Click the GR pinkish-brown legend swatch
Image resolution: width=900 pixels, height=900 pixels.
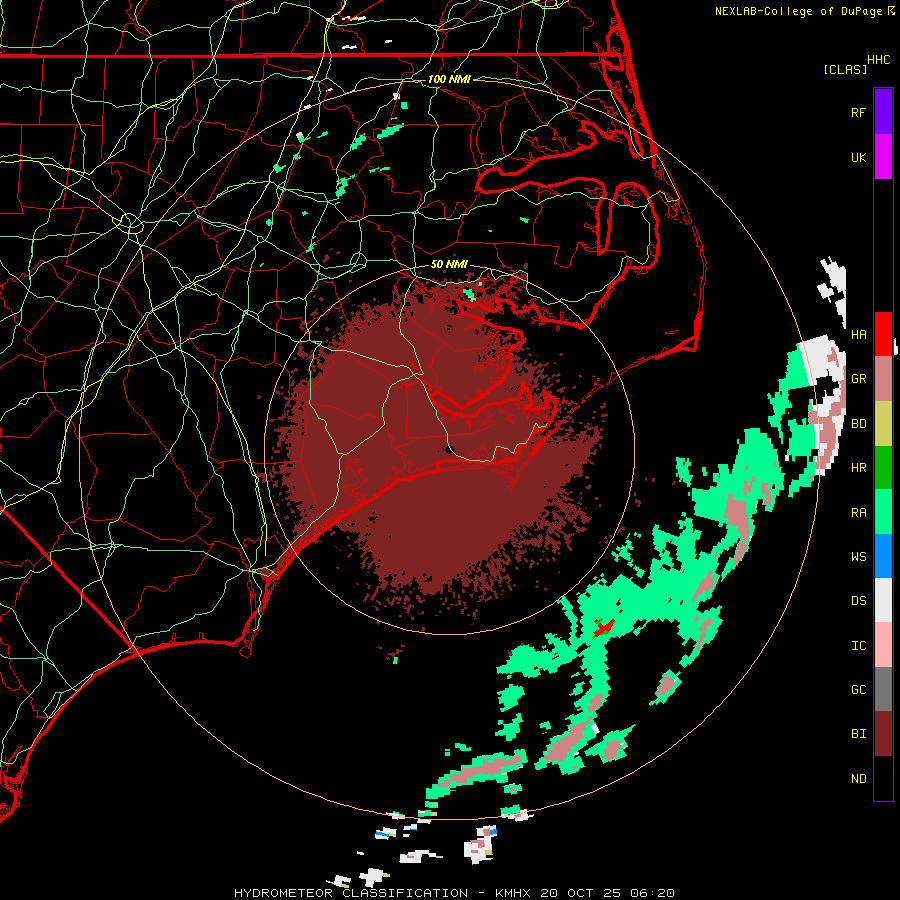click(x=883, y=379)
